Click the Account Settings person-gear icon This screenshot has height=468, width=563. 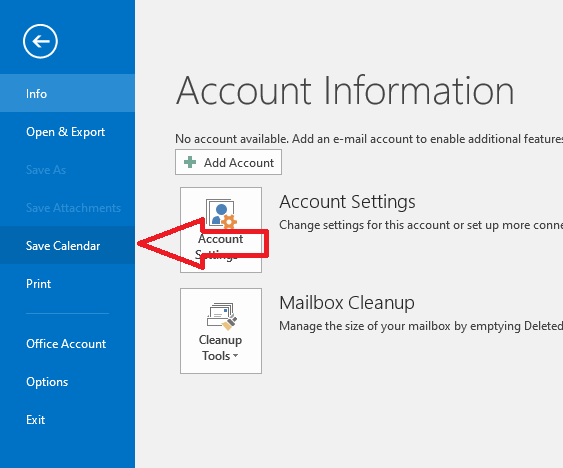(221, 214)
